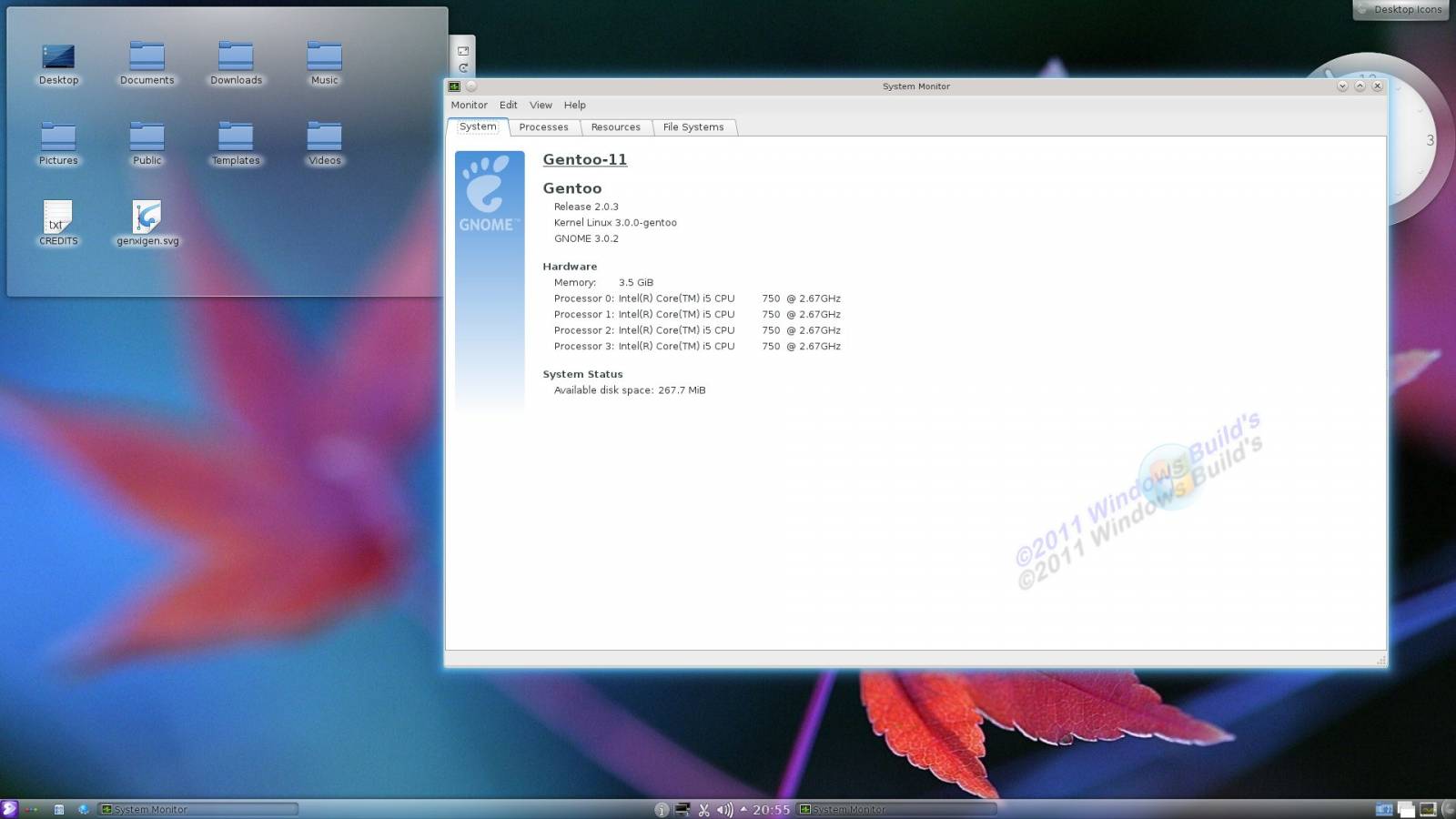Open the Help menu
Viewport: 1456px width, 819px height.
point(575,105)
